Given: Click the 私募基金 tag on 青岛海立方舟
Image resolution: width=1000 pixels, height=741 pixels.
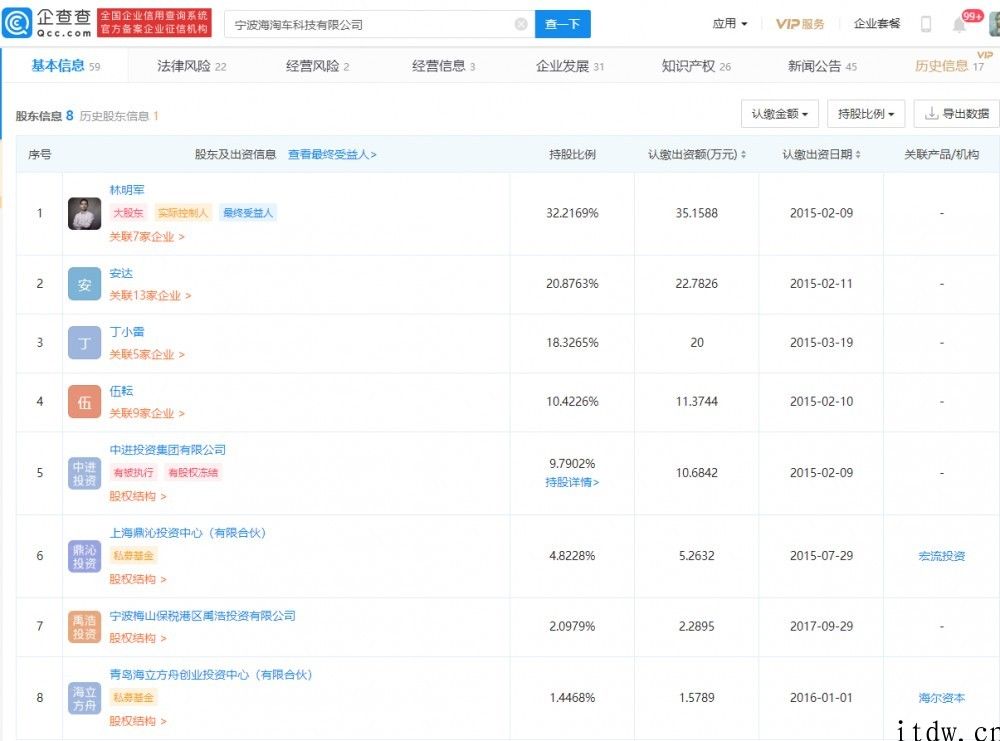Looking at the screenshot, I should (x=133, y=698).
